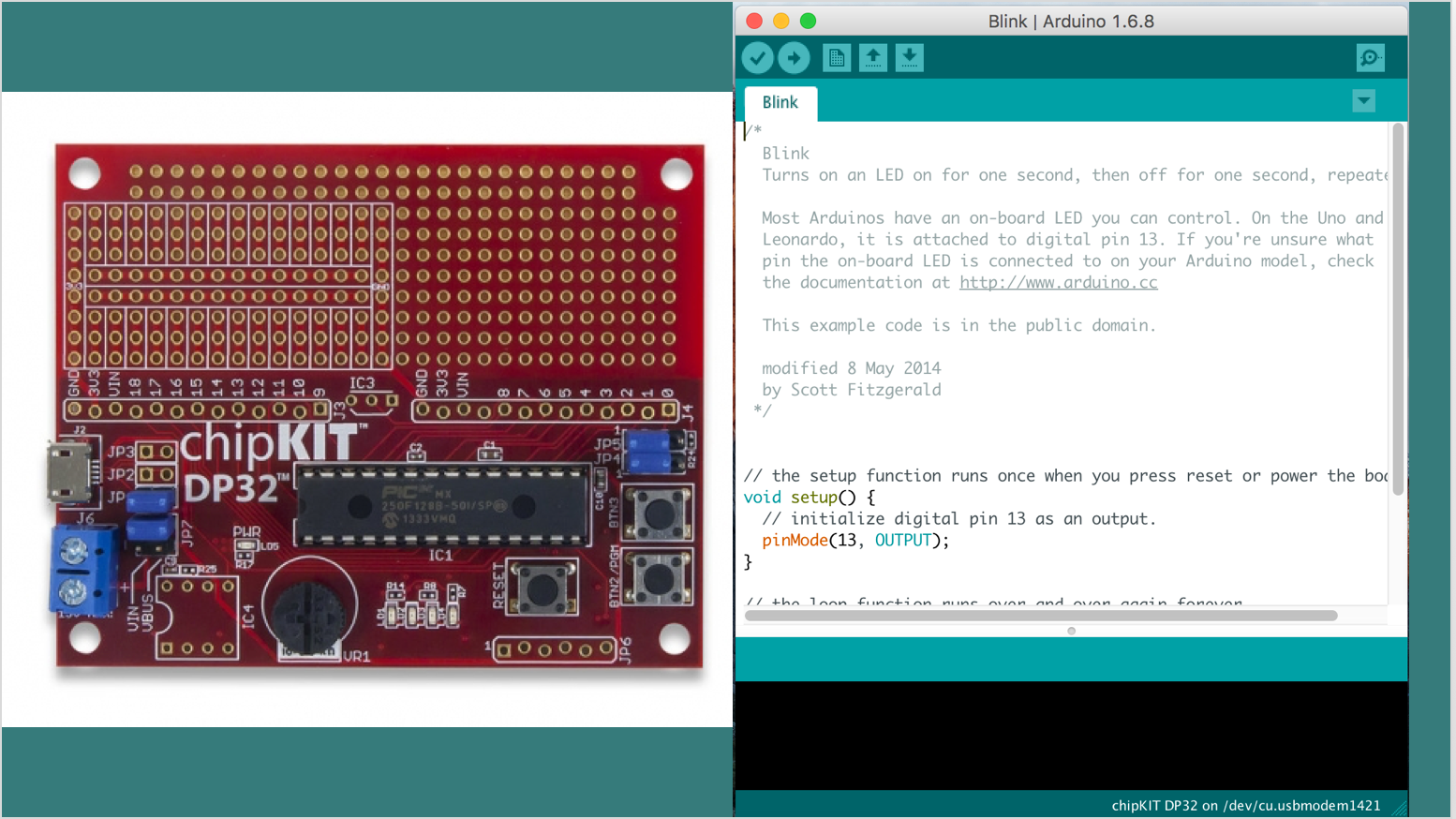The width and height of the screenshot is (1456, 819).
Task: Click the yellow minimize traffic light button
Action: click(780, 20)
